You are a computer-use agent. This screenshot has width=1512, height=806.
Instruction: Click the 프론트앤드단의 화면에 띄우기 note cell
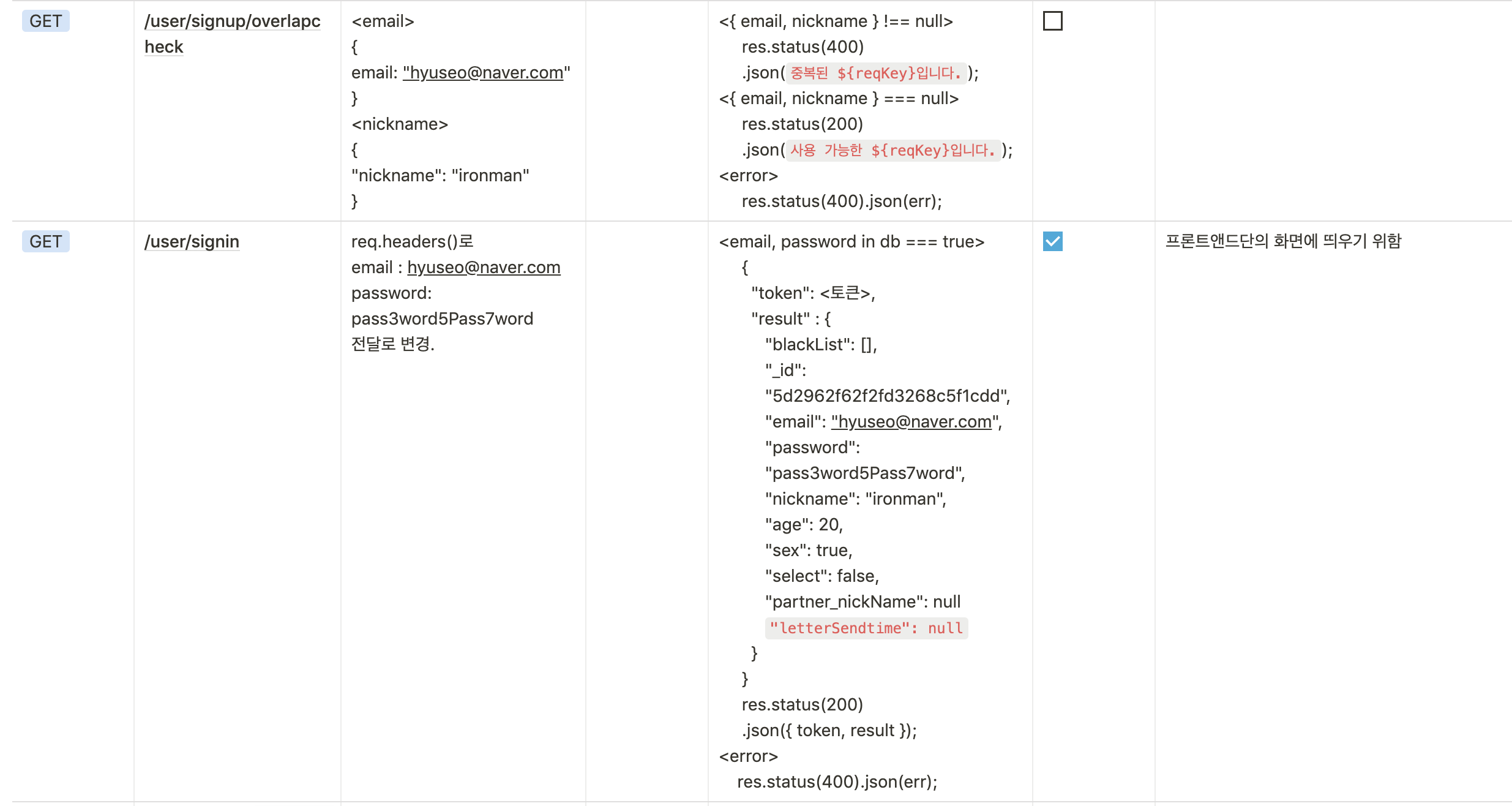1283,241
